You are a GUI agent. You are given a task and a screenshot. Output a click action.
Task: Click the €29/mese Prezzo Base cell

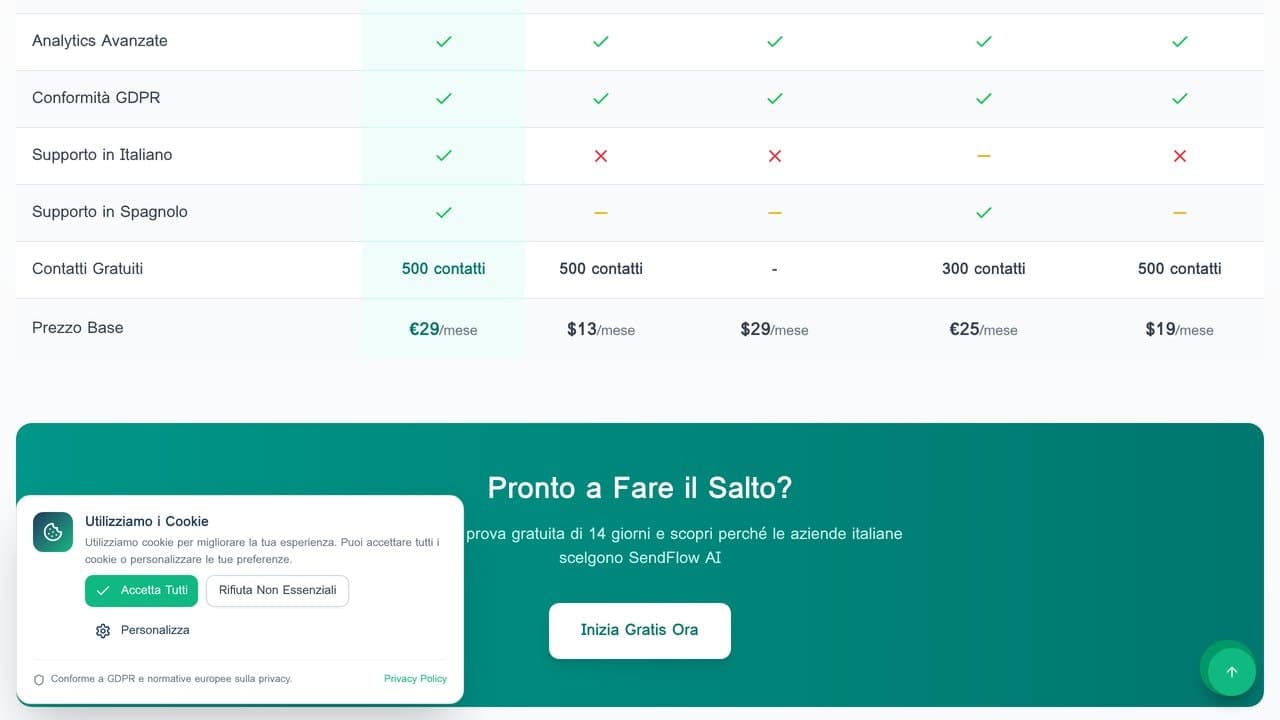point(442,328)
